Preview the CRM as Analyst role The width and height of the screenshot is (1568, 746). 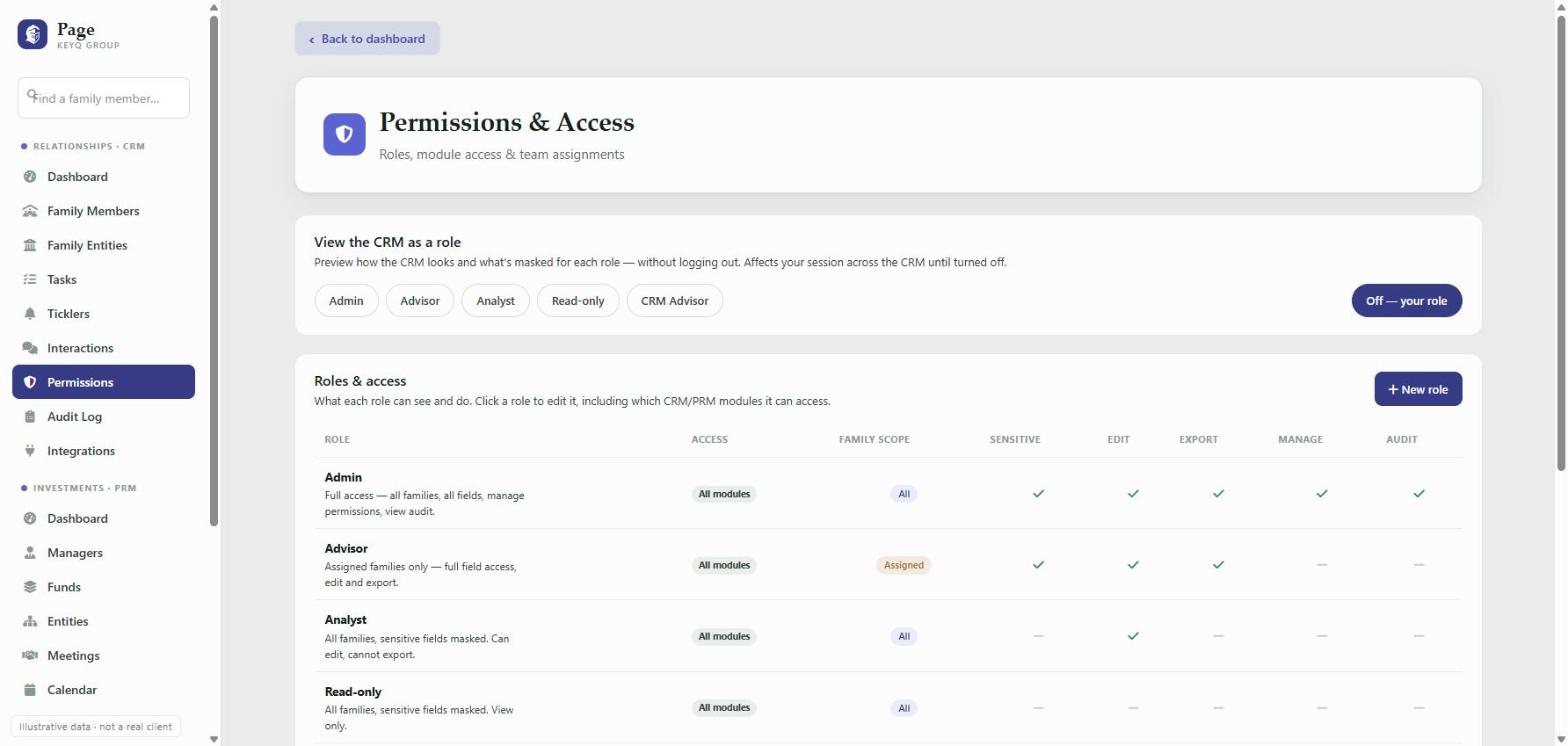click(496, 301)
